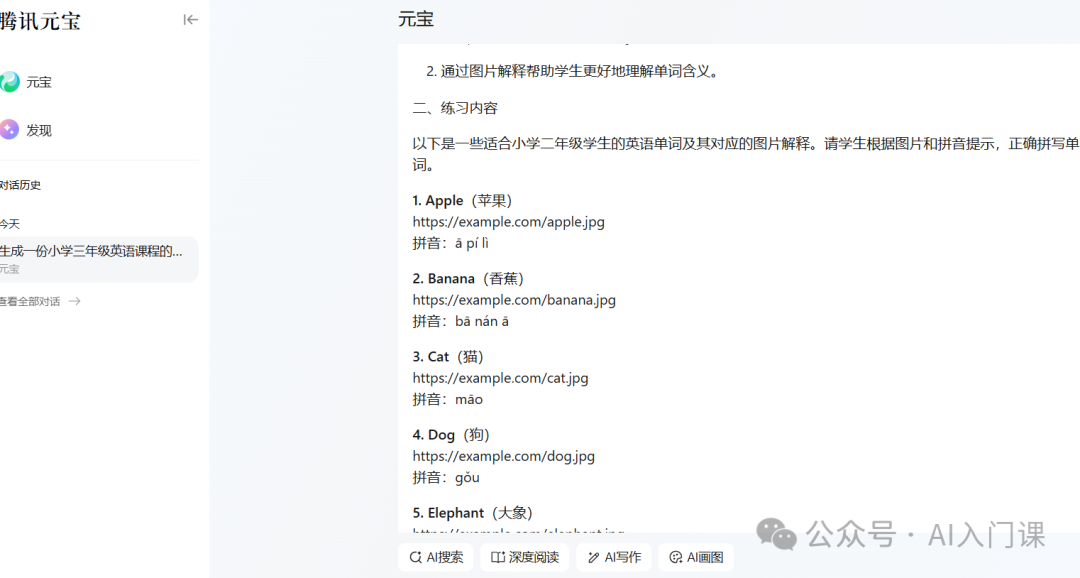Click the heading 2. Banana（香蕉）
This screenshot has width=1080, height=578.
(x=468, y=278)
